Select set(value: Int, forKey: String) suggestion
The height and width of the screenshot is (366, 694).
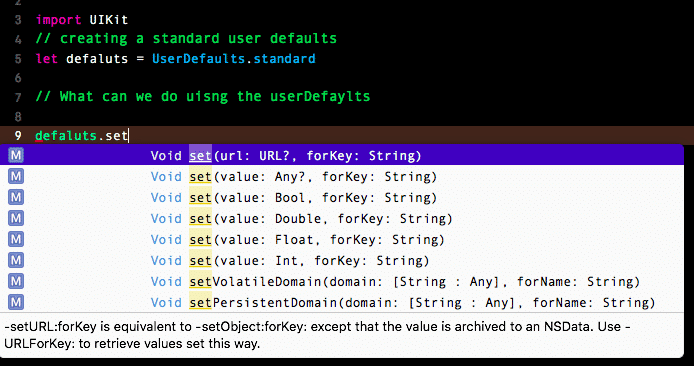[342, 260]
